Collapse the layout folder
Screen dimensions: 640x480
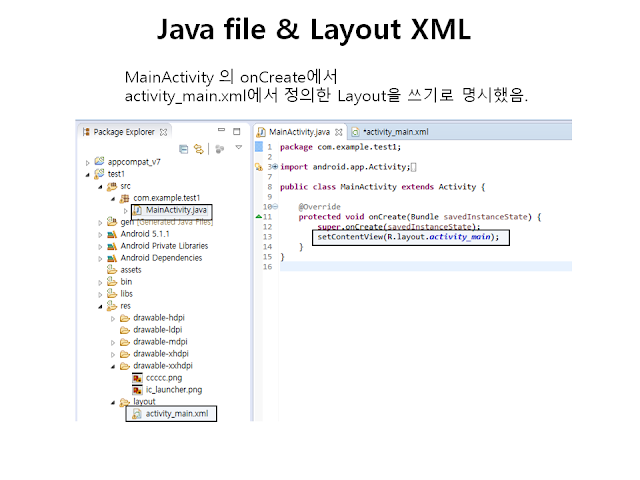113,402
